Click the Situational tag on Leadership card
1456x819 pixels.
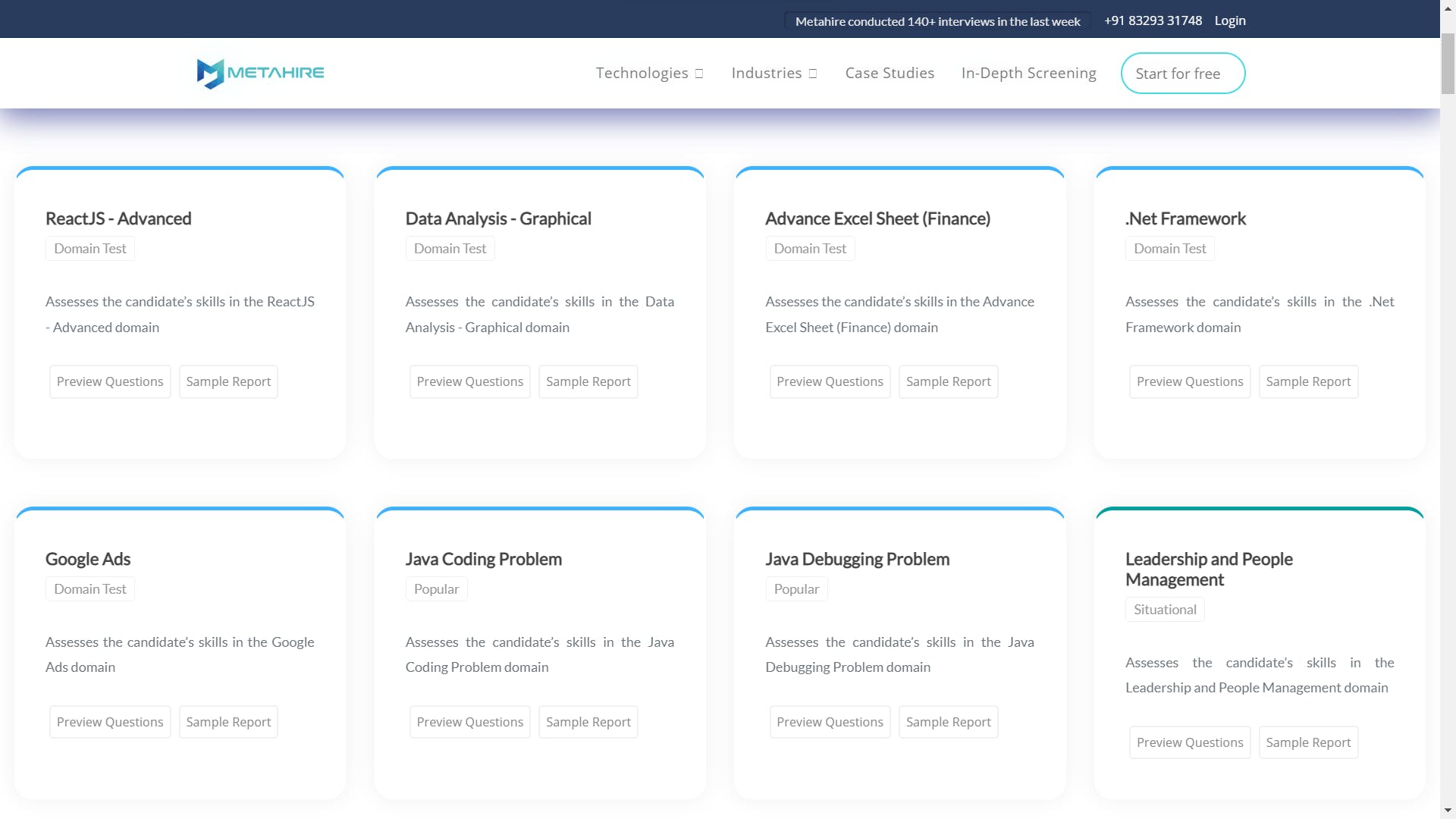point(1165,610)
